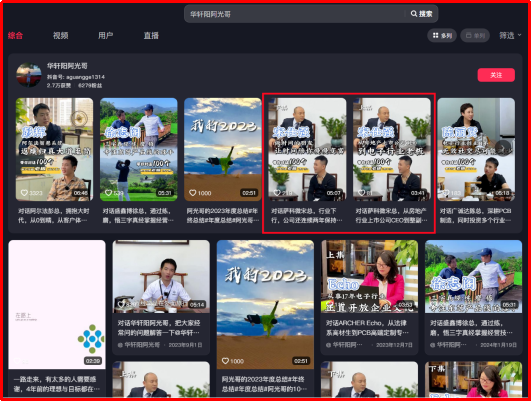Select the 综合 tab
This screenshot has height=401, width=531.
click(x=15, y=36)
